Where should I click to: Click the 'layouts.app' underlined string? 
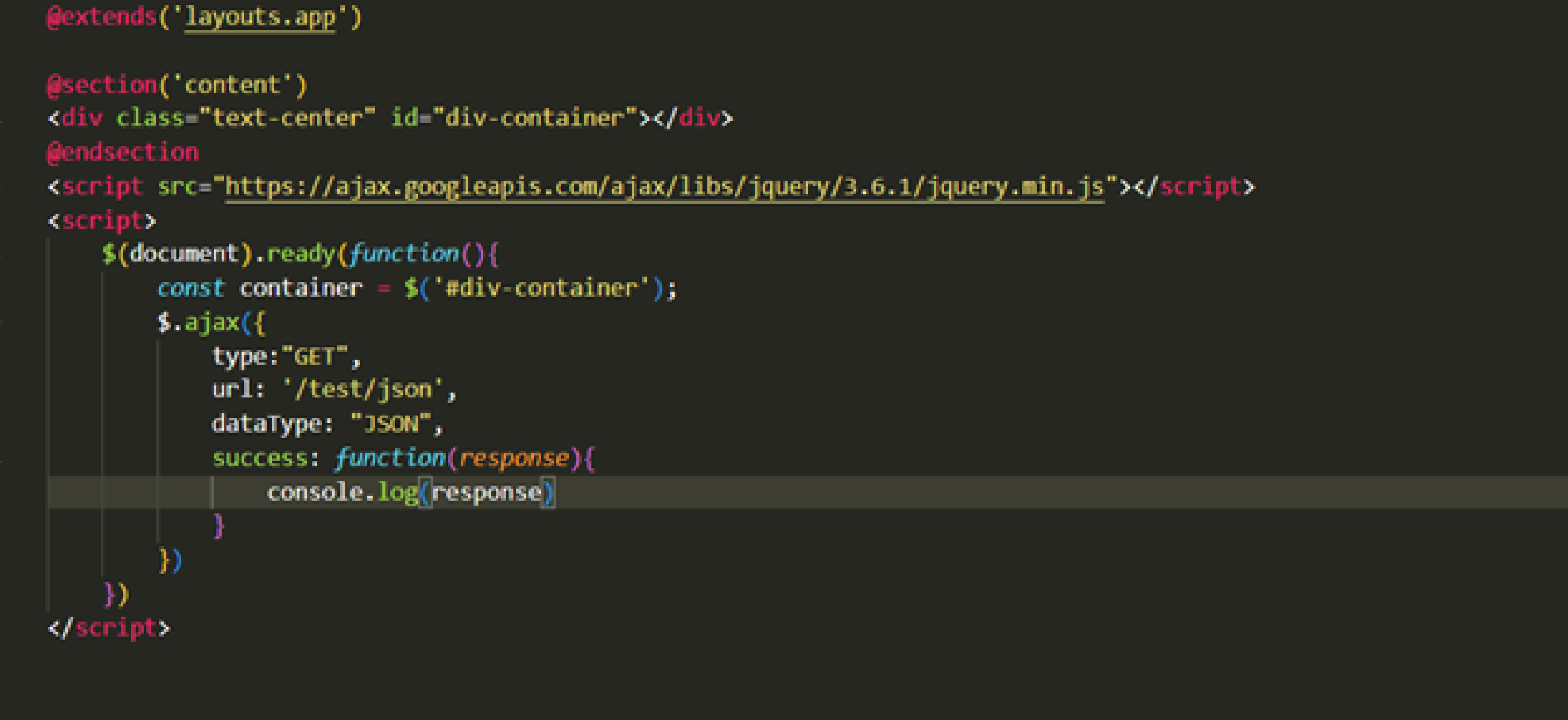click(260, 18)
